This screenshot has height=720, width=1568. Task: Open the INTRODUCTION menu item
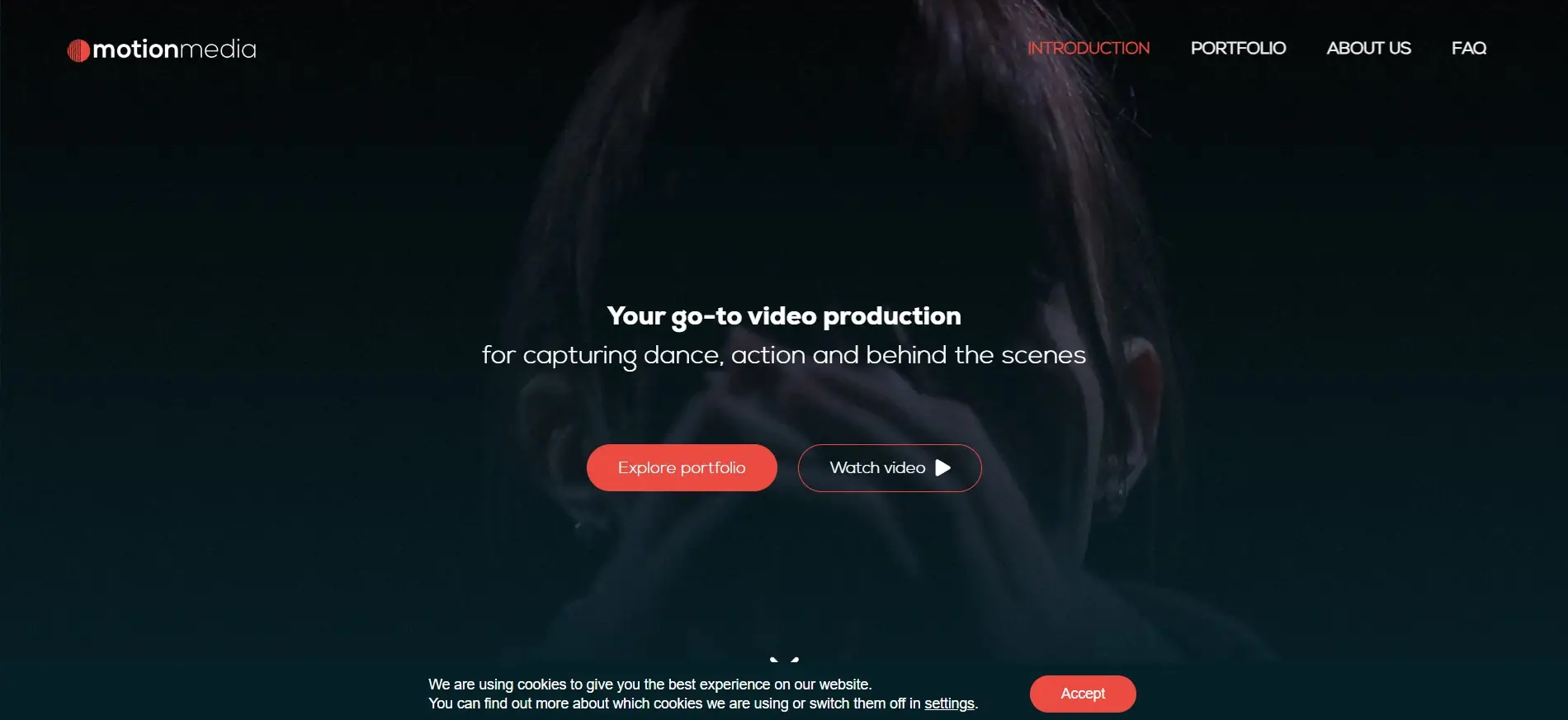click(x=1089, y=48)
